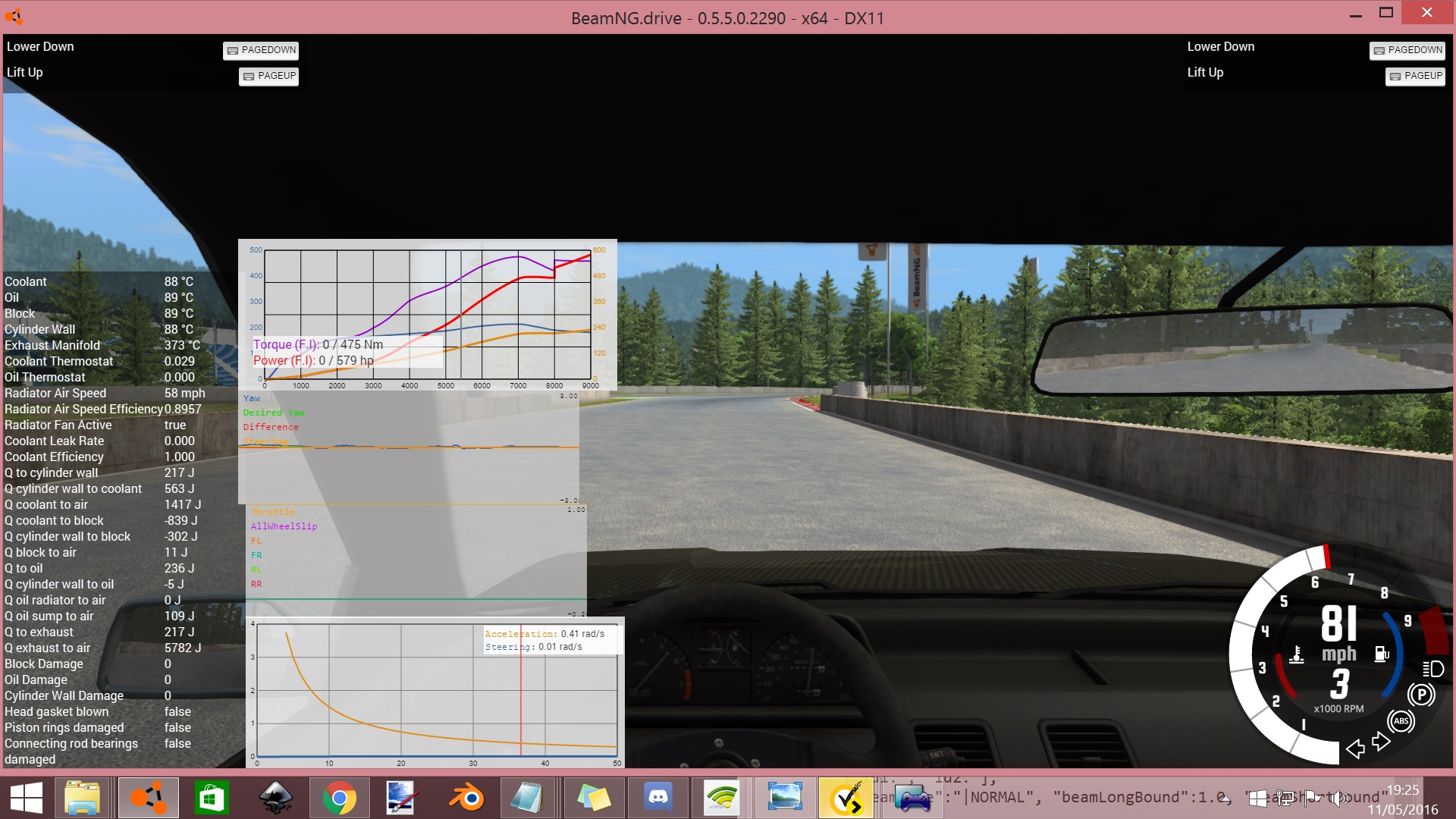Launch Blender from taskbar
Viewport: 1456px width, 819px height.
click(x=466, y=799)
